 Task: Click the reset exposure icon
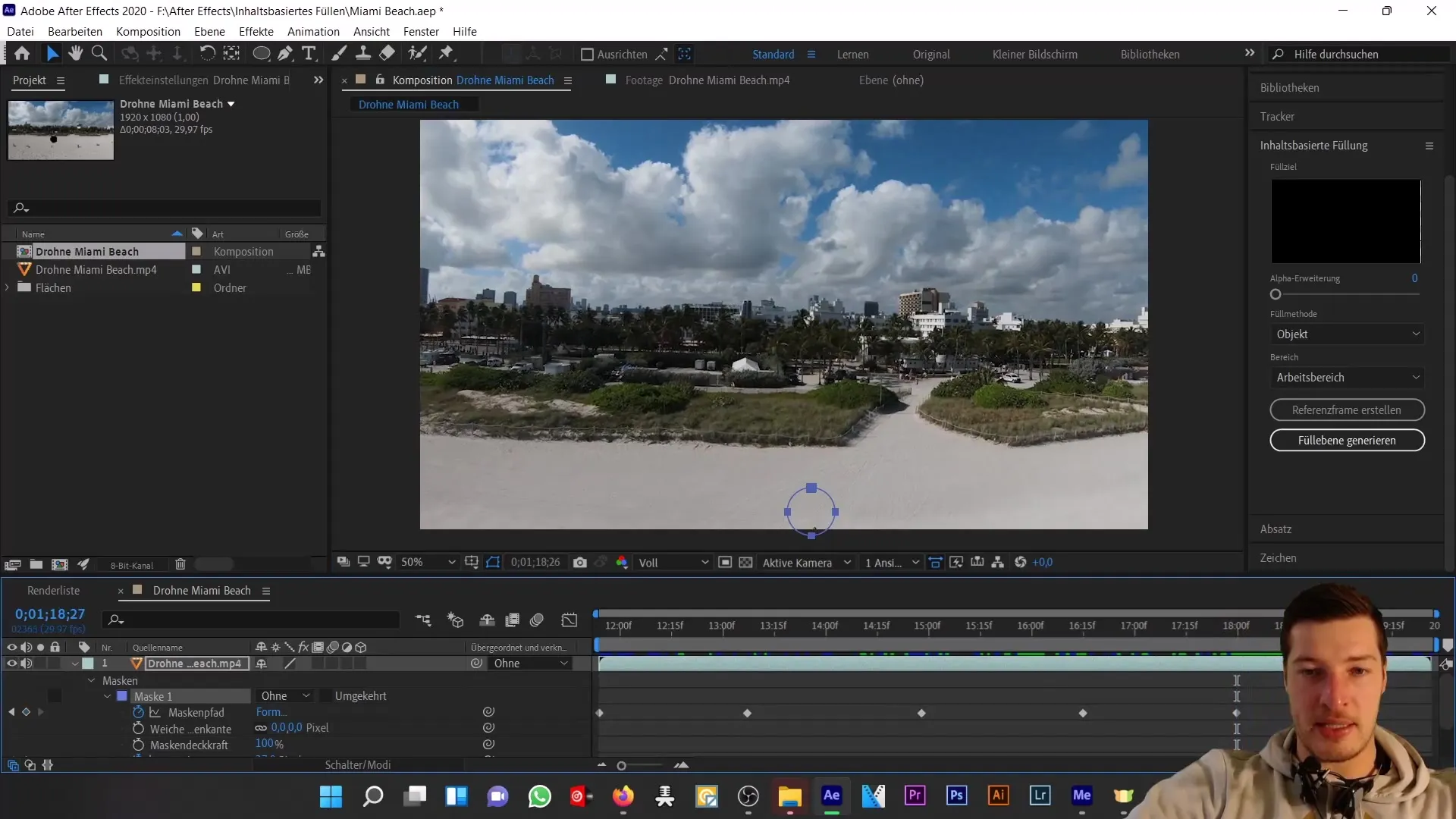coord(1021,563)
